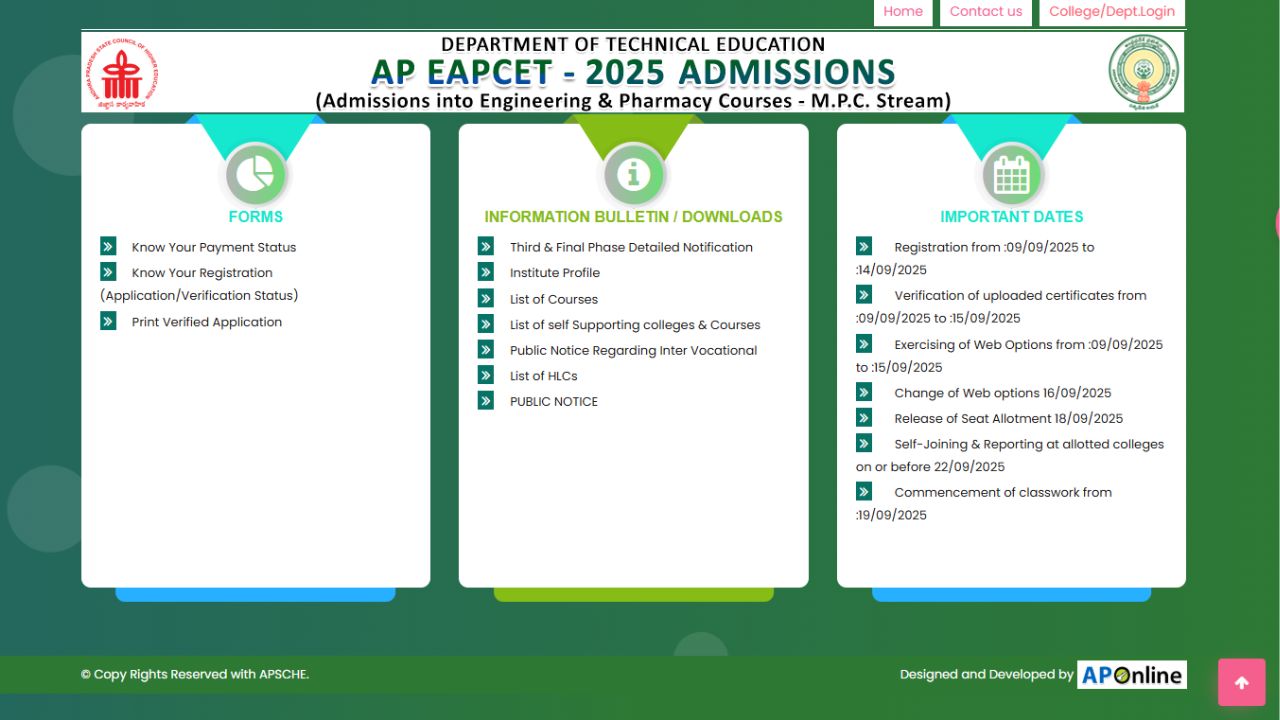
Task: Open Know Your Payment Status
Action: 214,247
